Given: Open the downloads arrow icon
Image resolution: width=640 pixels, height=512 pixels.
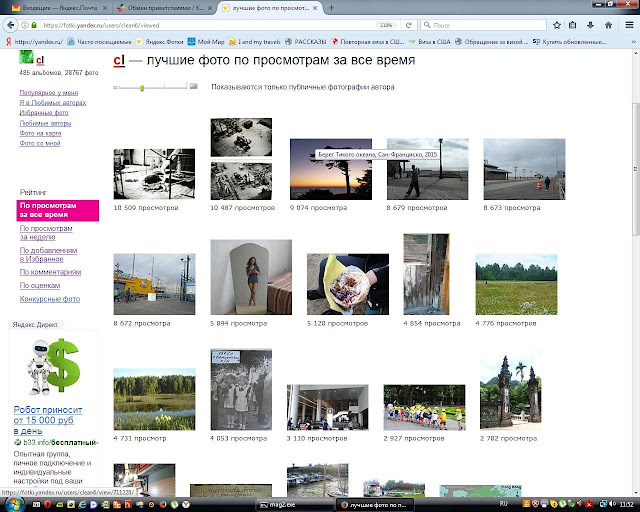Looking at the screenshot, I should [590, 25].
